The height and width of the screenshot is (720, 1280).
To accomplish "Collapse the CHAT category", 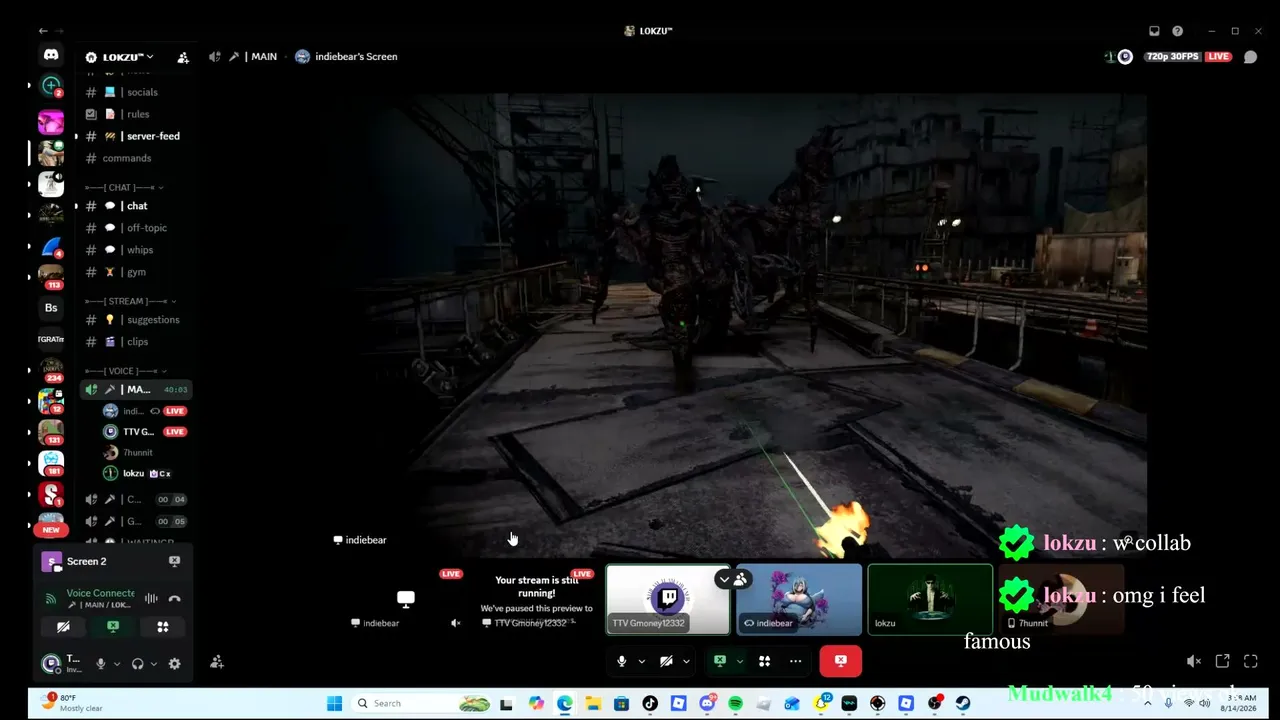I will pos(124,187).
